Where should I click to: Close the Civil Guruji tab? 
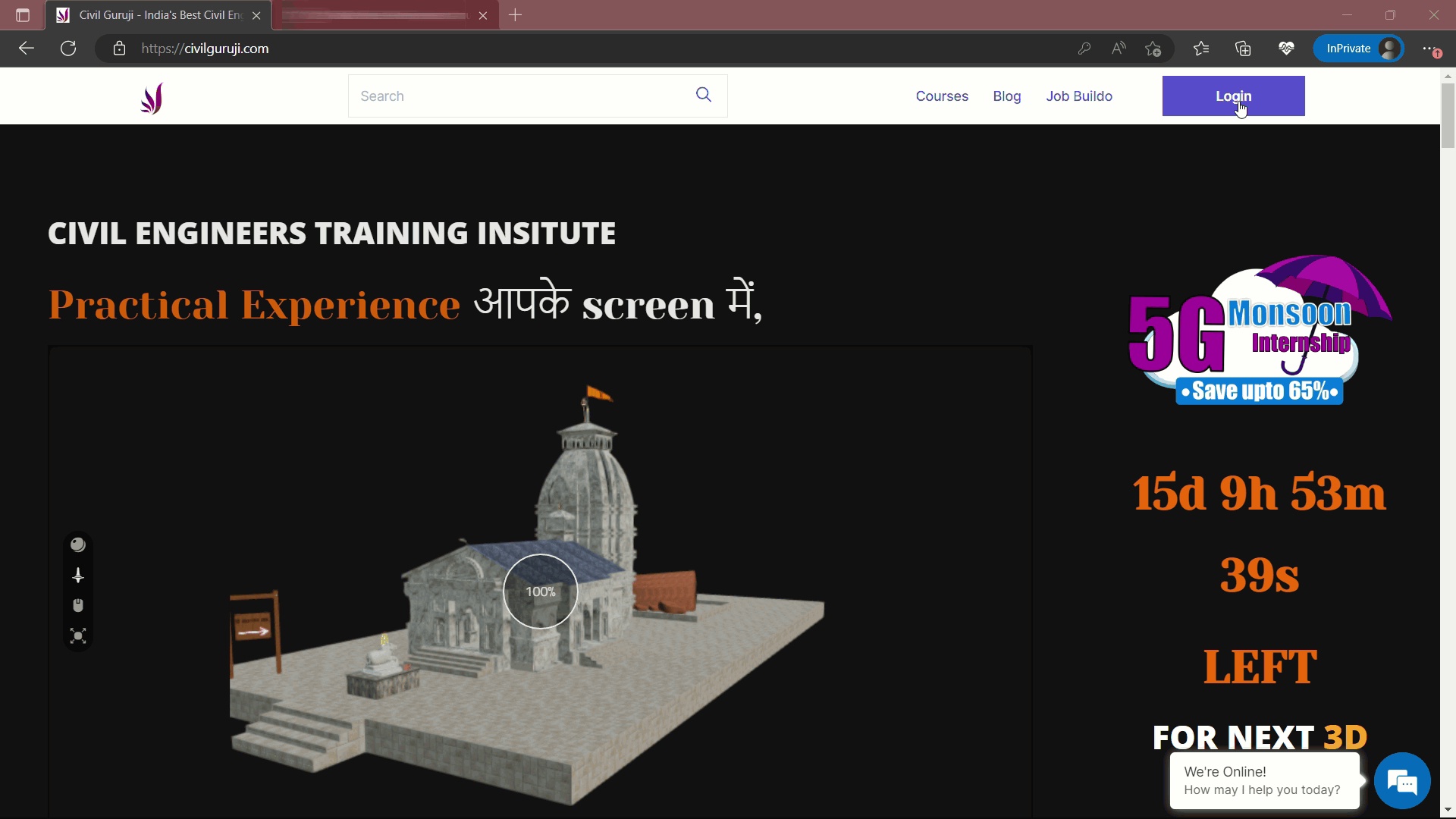tap(256, 15)
